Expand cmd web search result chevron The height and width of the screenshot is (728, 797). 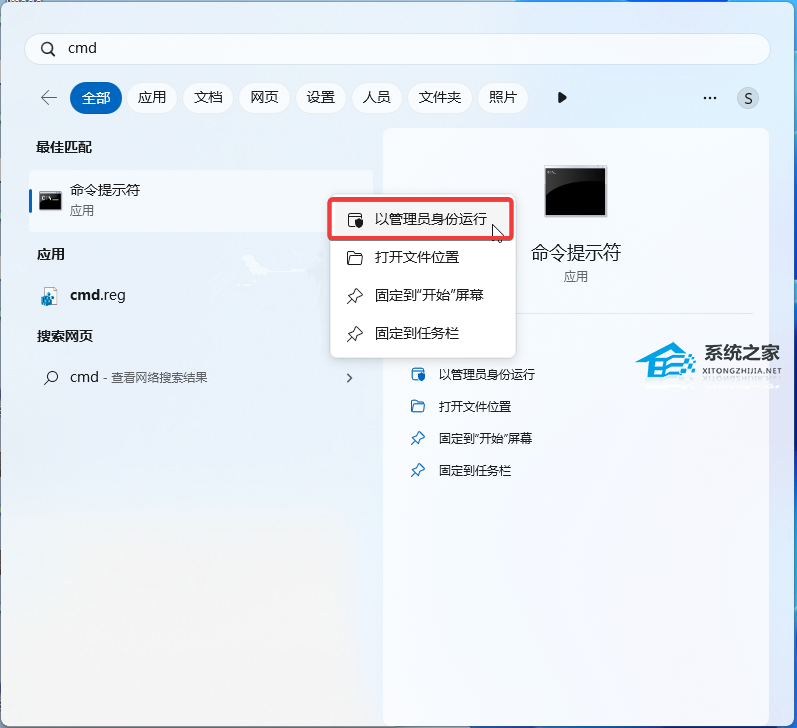click(349, 378)
